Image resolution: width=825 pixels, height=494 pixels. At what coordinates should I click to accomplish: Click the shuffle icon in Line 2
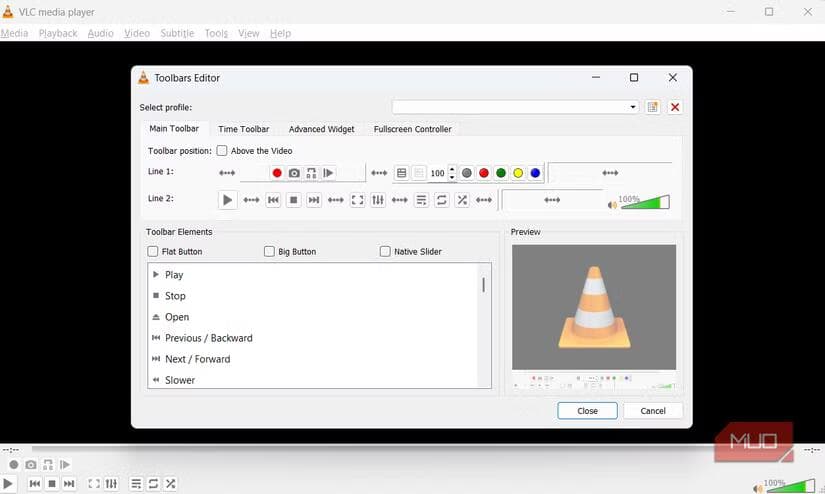[x=462, y=200]
